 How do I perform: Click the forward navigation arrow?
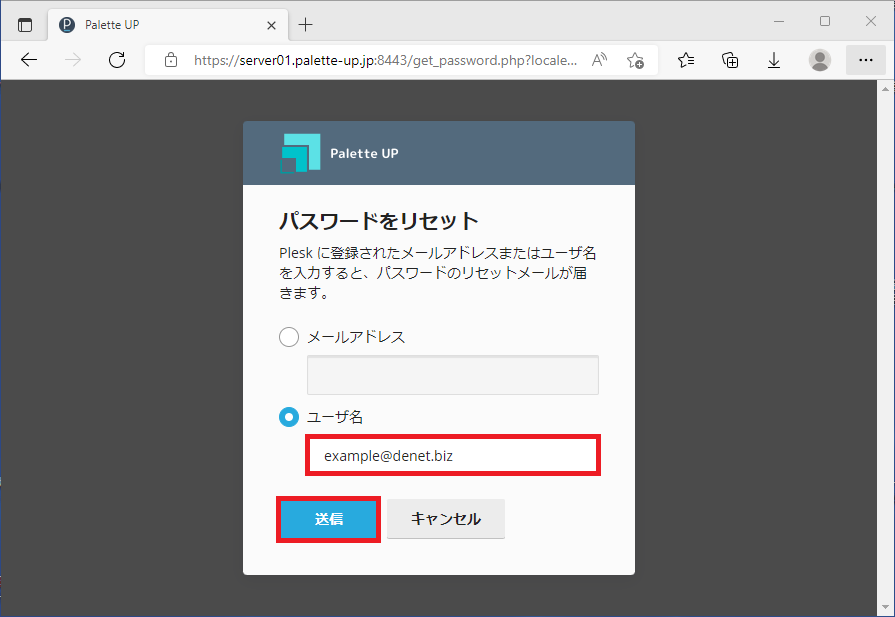[x=73, y=60]
